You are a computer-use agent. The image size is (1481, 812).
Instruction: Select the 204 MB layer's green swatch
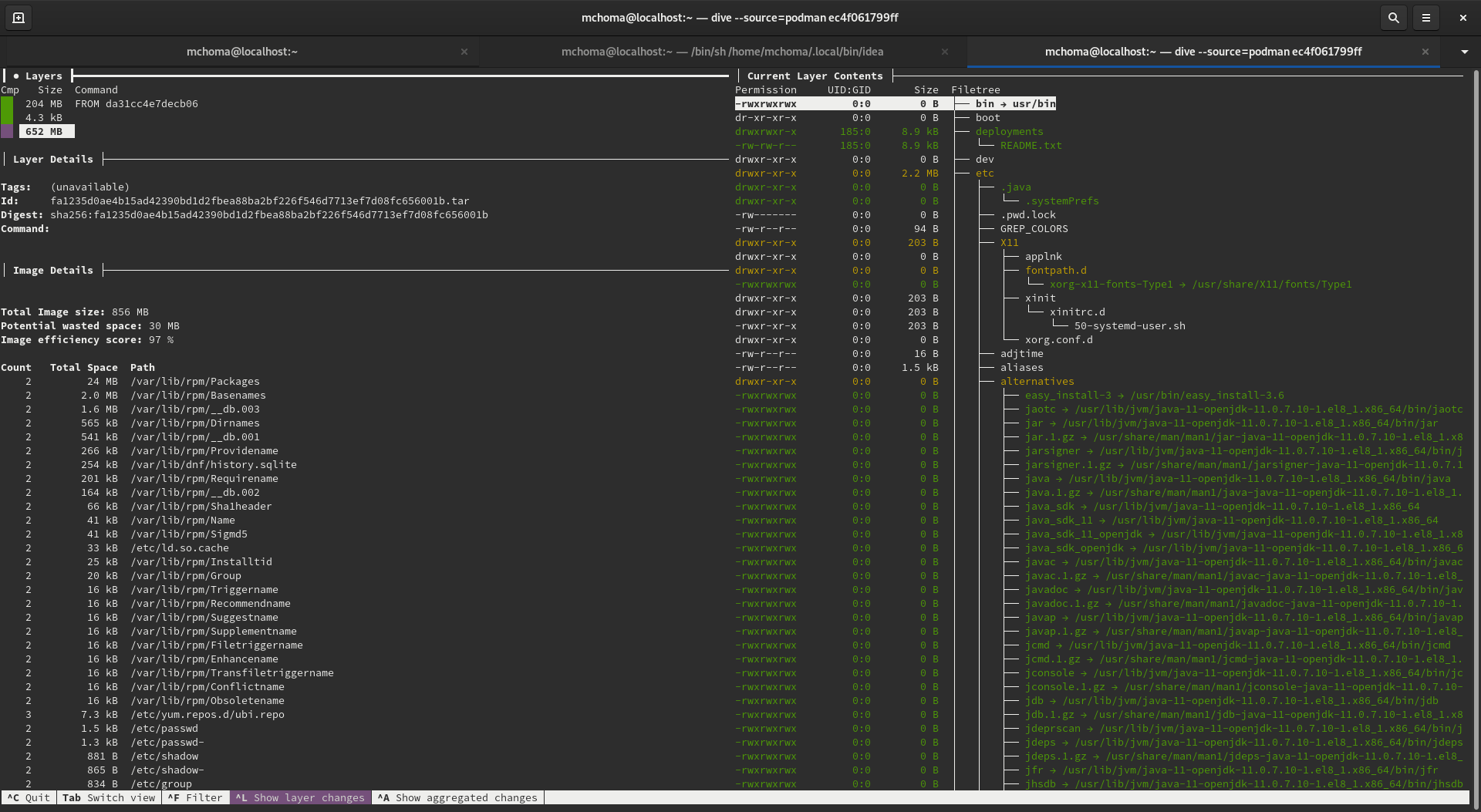7,104
